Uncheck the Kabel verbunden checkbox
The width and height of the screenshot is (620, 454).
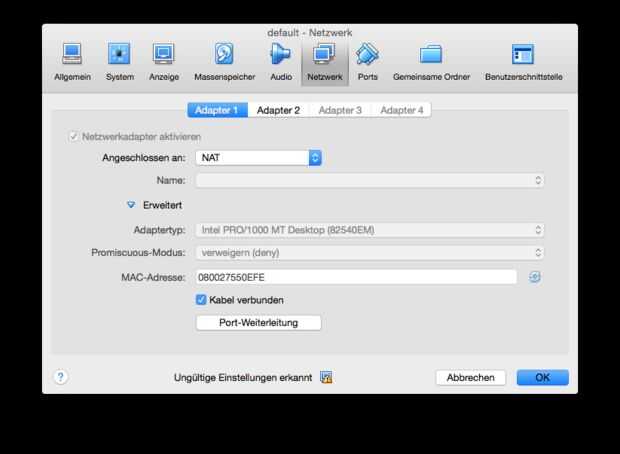201,299
